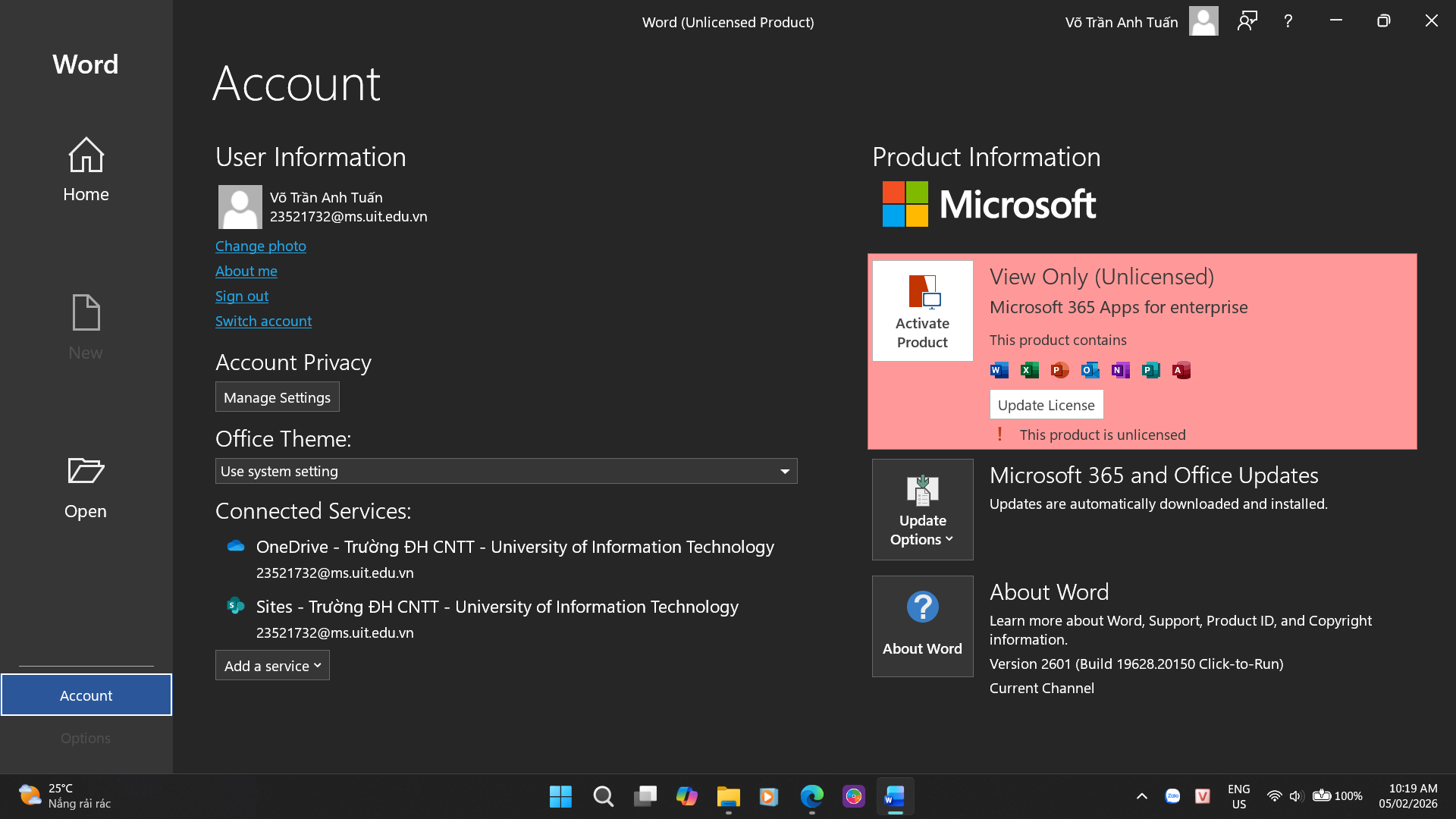
Task: Expand the Add a service dropdown
Action: [x=272, y=666]
